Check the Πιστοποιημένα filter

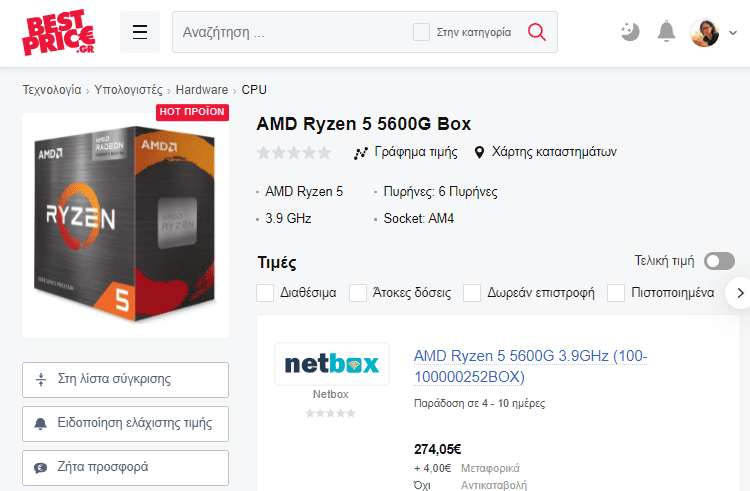(616, 293)
